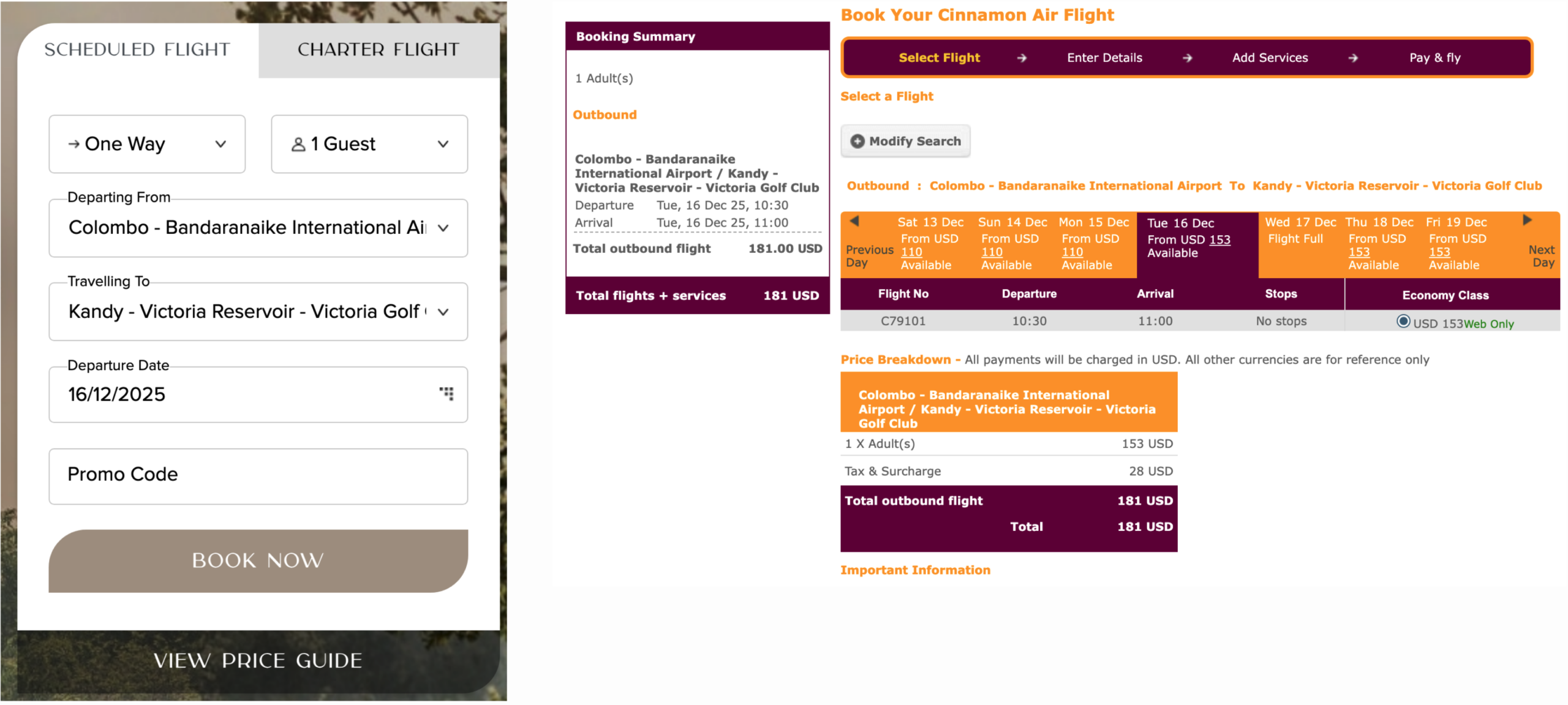Expand the Travelling To destination dropdown
Viewport: 1568px width, 705px height.
pyautogui.click(x=258, y=312)
